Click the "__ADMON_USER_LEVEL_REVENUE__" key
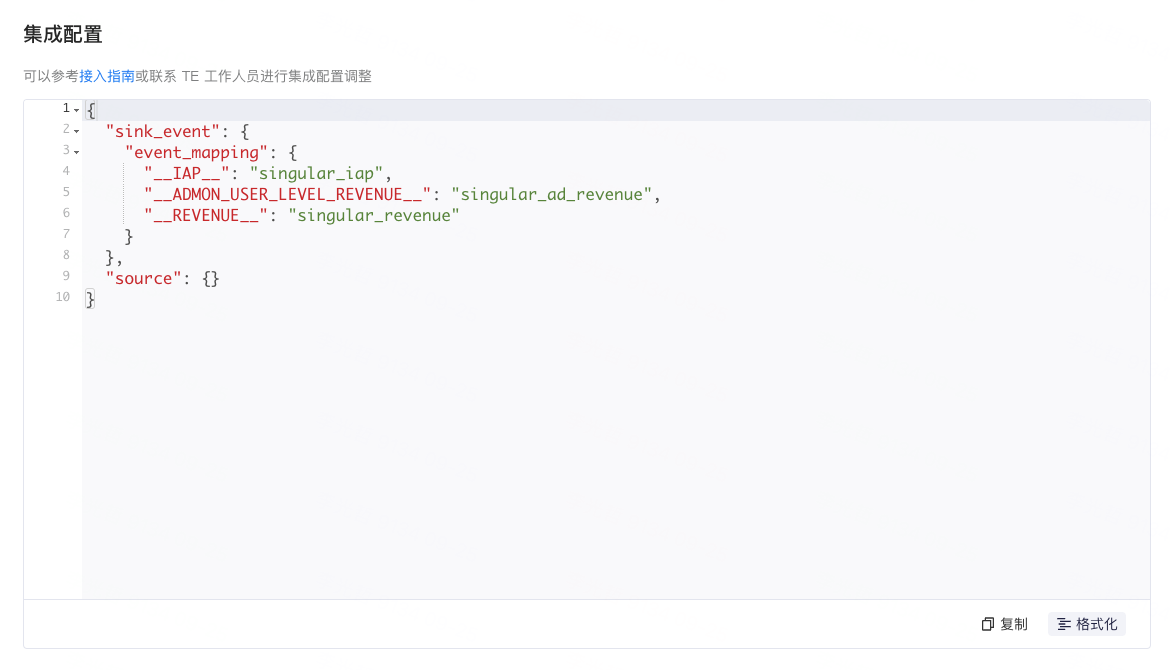1174x670 pixels. pos(288,195)
